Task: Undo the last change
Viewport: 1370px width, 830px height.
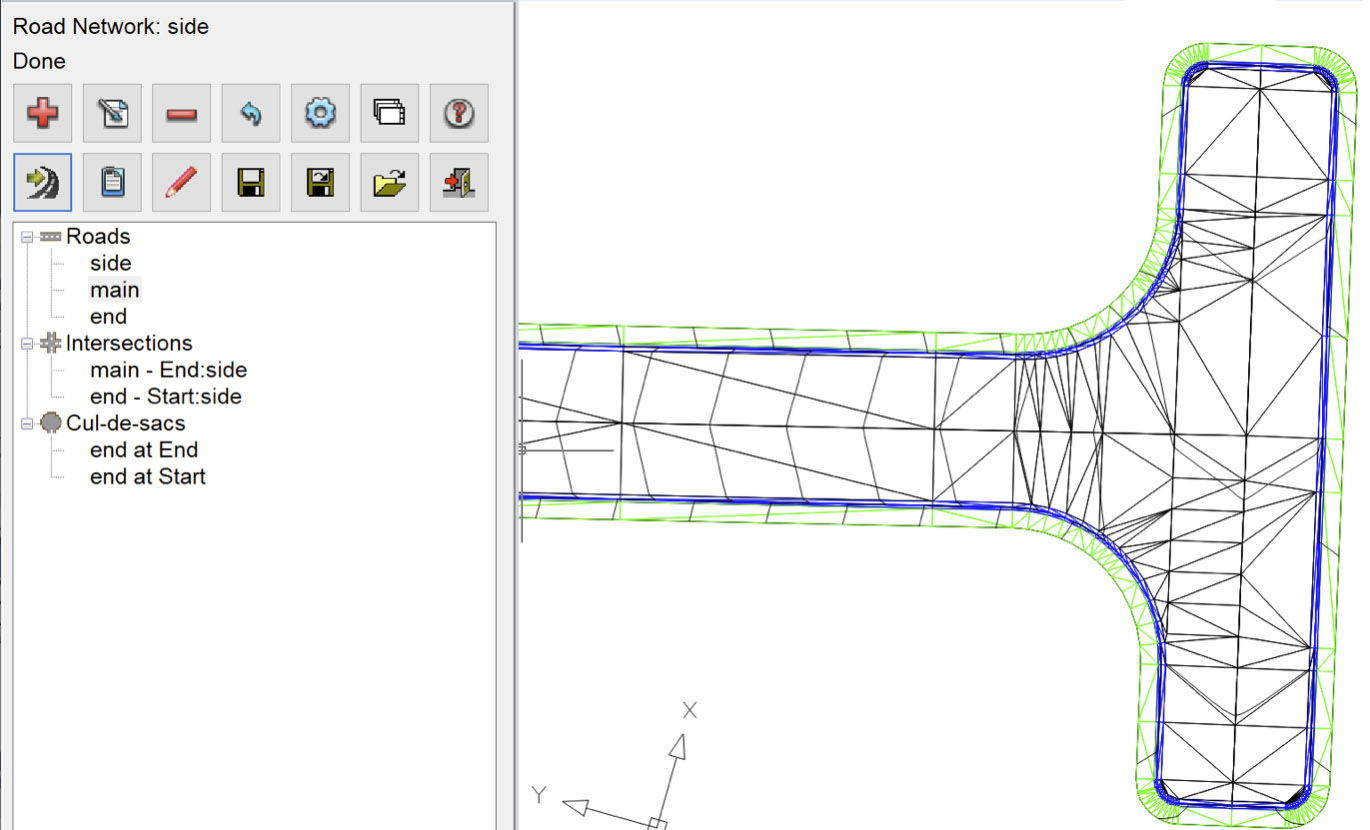Action: click(x=250, y=112)
